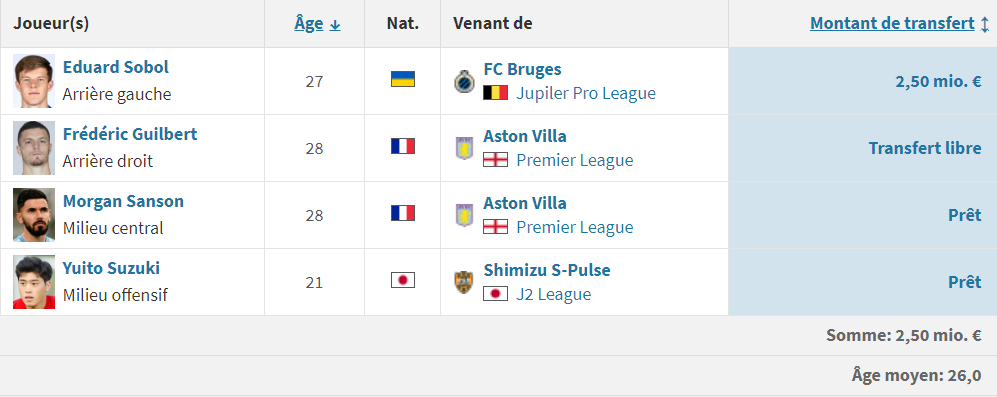The image size is (997, 397).
Task: Click the Japan nationality flag for Suzuki
Action: (x=402, y=280)
